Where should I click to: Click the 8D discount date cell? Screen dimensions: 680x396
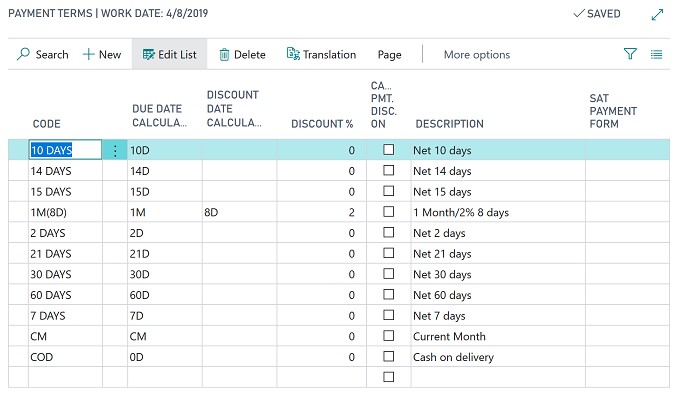239,212
